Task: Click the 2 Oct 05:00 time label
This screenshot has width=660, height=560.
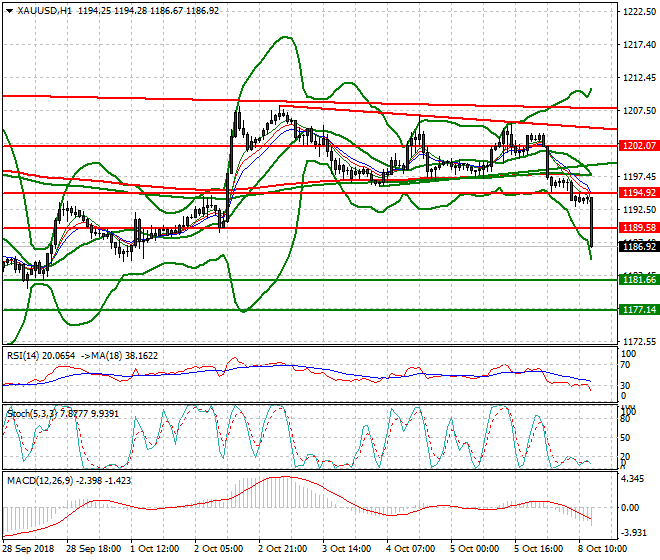Action: [x=218, y=549]
